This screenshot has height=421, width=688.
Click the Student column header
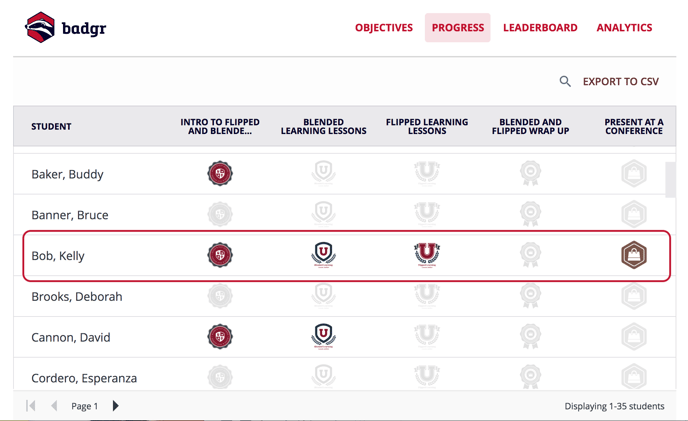pyautogui.click(x=51, y=126)
